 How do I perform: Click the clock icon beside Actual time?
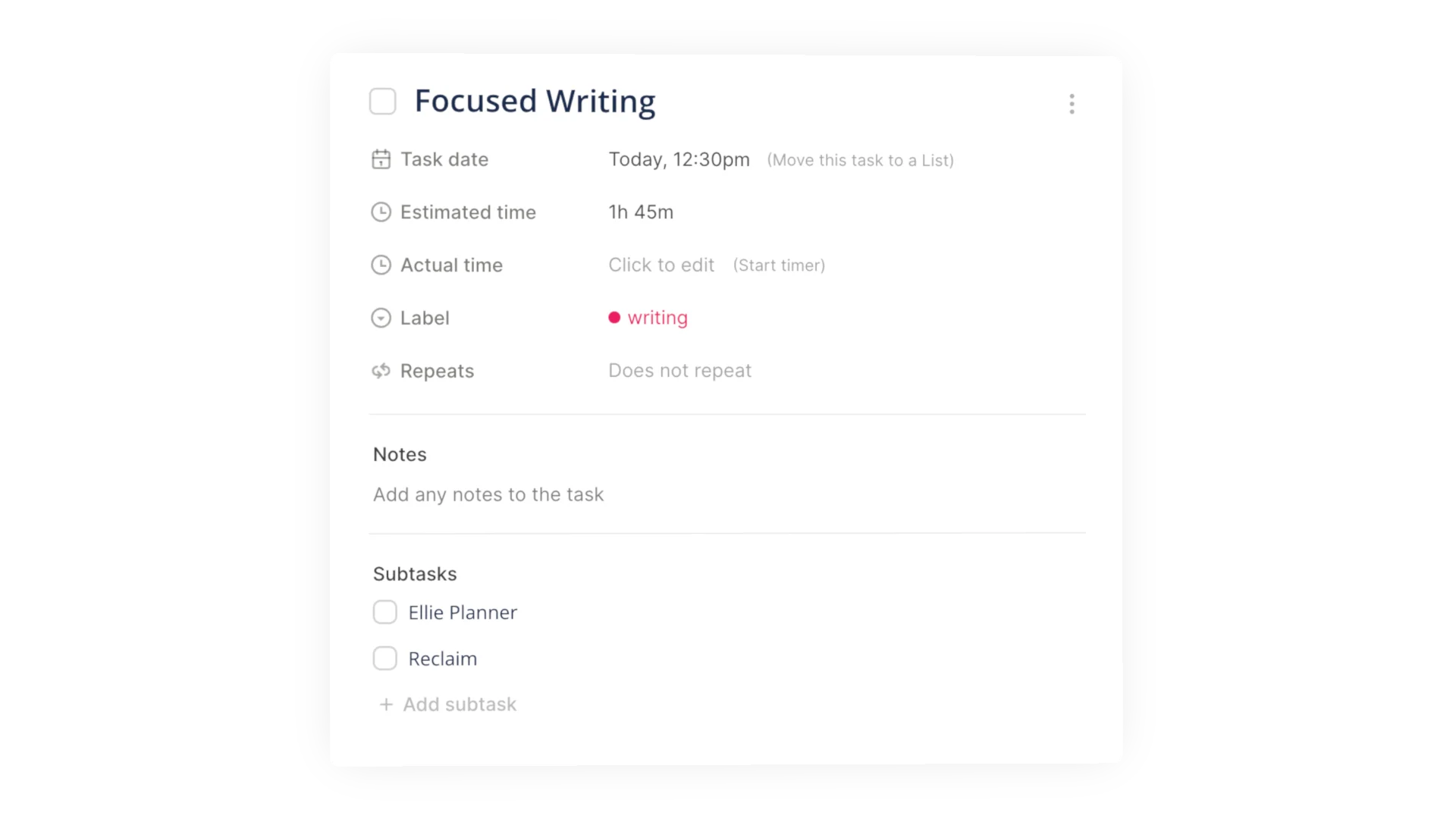tap(381, 265)
